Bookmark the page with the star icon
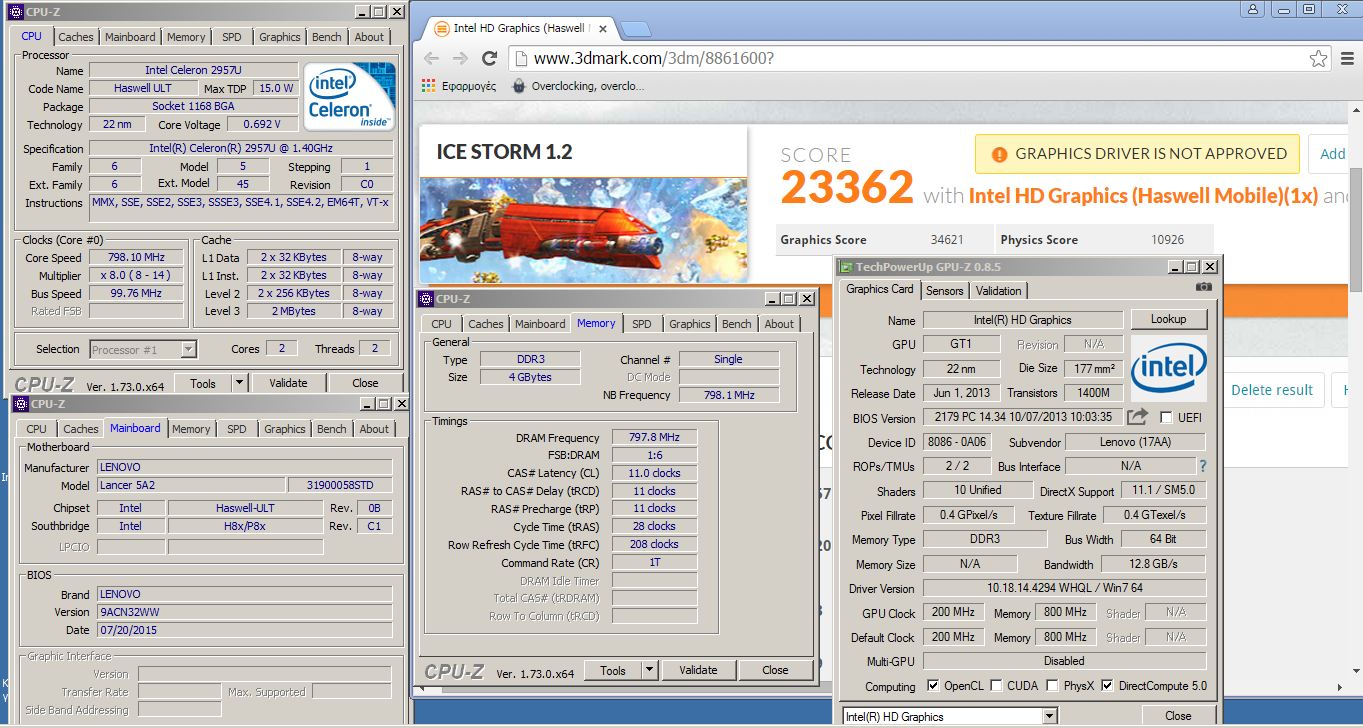Viewport: 1363px width, 728px height. (1319, 58)
